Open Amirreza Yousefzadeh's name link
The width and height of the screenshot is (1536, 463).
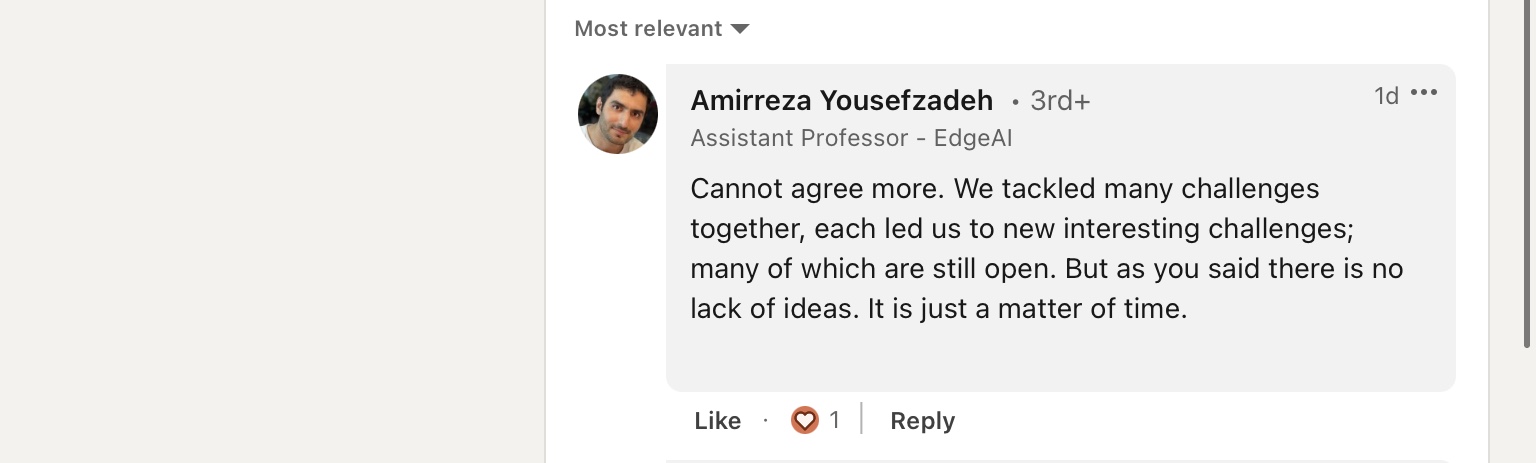(x=842, y=101)
